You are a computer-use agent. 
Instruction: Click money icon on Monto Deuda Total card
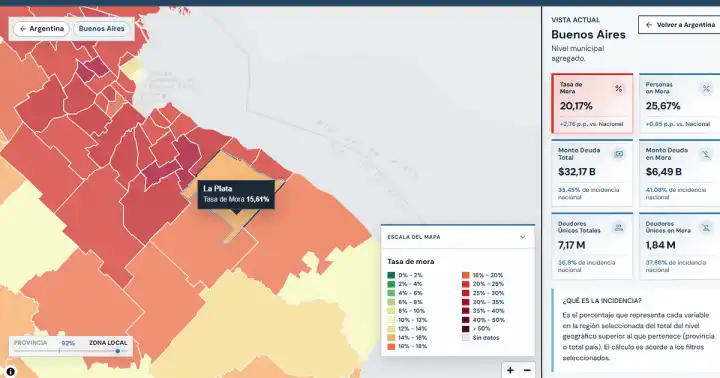tap(619, 154)
